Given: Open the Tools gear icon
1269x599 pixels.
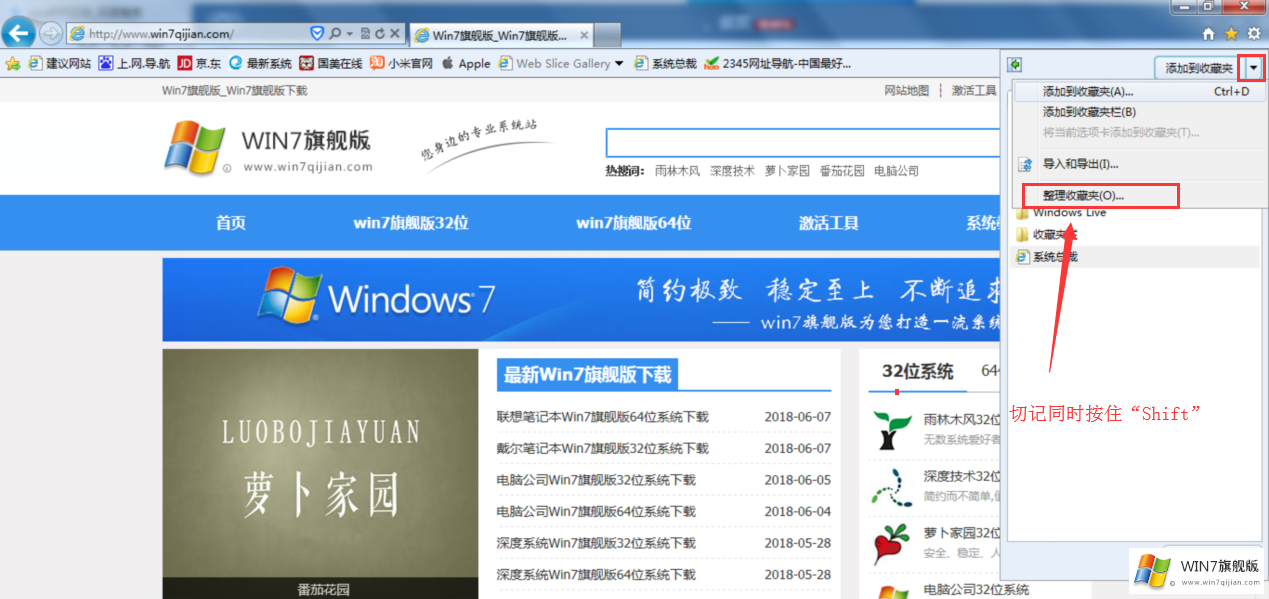Looking at the screenshot, I should [x=1254, y=34].
